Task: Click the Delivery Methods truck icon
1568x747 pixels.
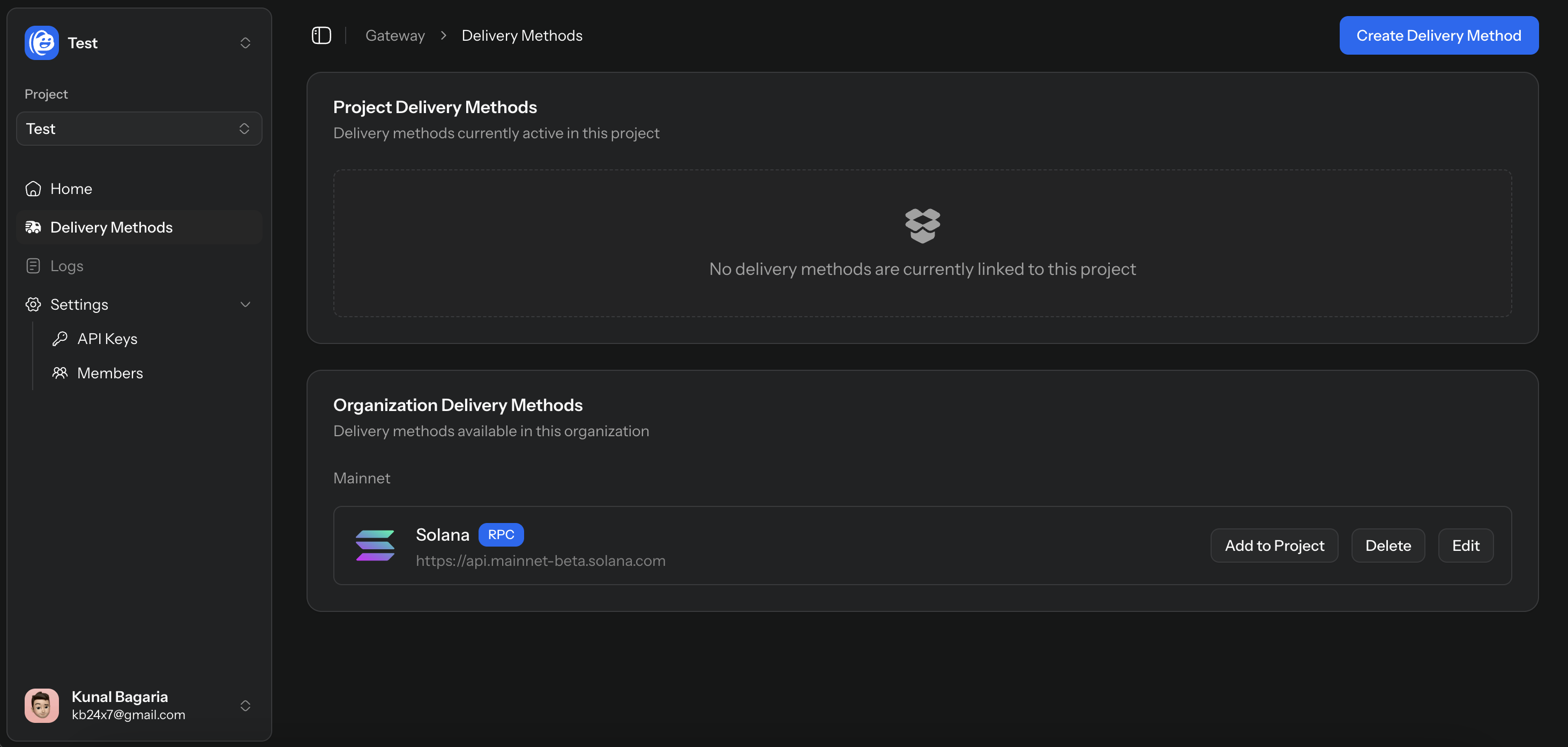Action: coord(33,227)
